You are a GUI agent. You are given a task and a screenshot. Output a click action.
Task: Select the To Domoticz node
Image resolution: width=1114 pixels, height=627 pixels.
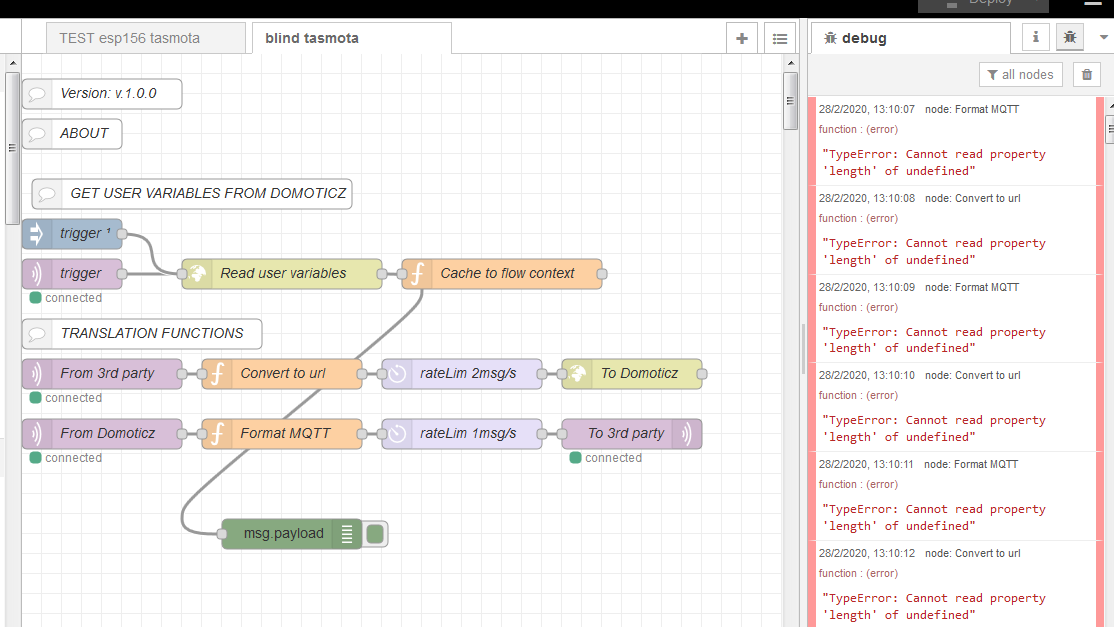point(631,371)
